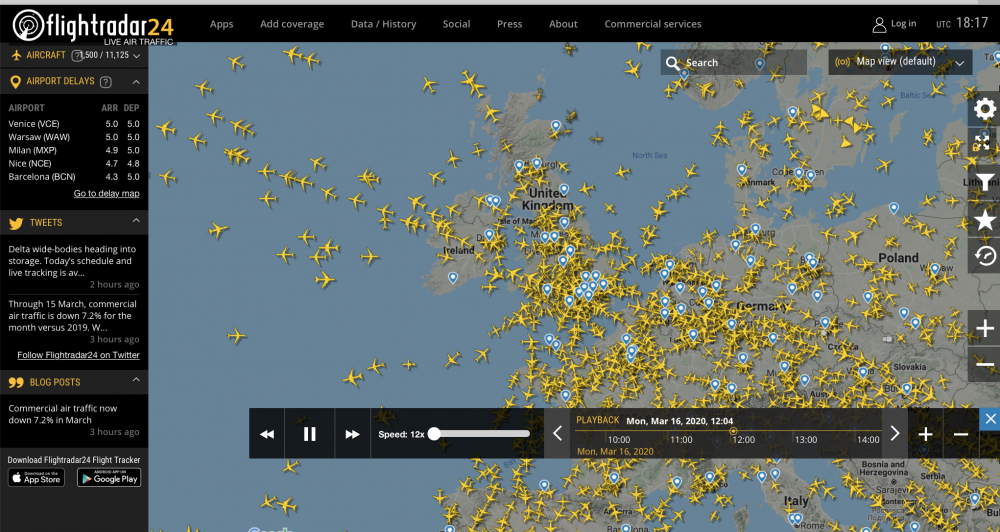
Task: Open the map settings gear
Action: 985,109
